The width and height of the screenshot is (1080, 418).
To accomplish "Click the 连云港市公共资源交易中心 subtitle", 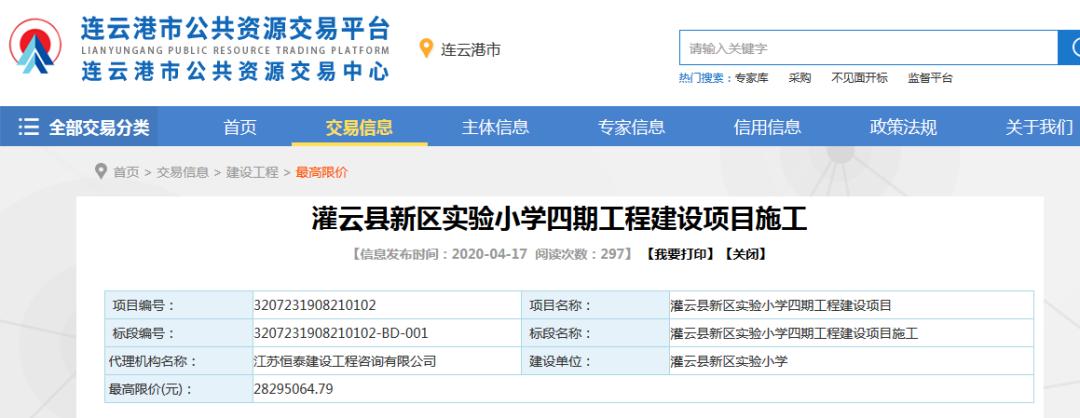I will pyautogui.click(x=235, y=71).
